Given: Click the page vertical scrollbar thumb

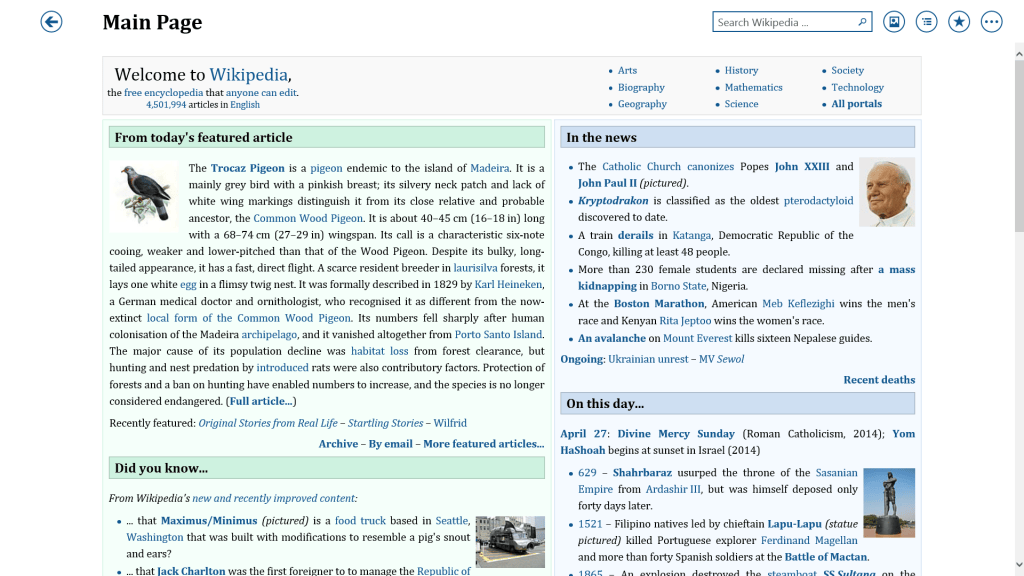Looking at the screenshot, I should [x=1019, y=146].
